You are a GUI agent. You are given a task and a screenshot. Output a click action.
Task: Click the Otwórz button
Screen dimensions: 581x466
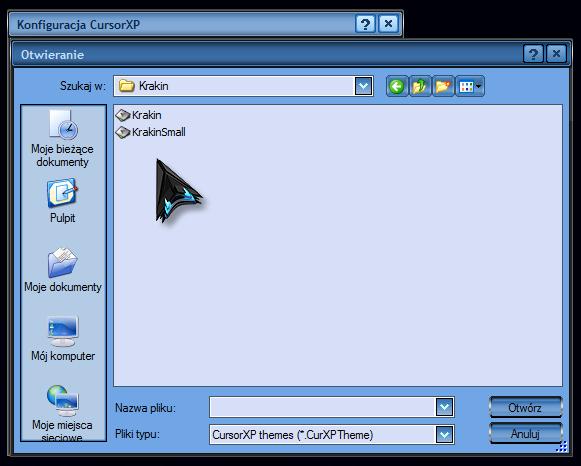point(525,408)
